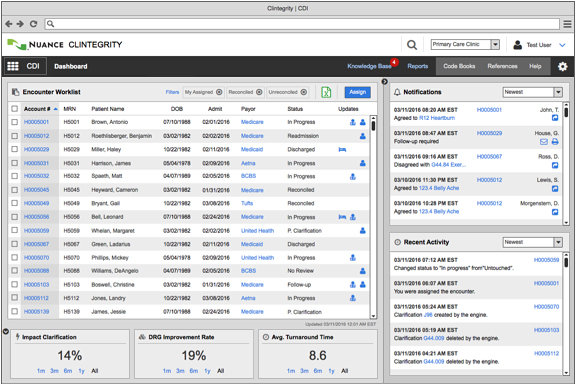Click message icon in Lewis, S. notification
The height and width of the screenshot is (384, 576).
click(555, 189)
